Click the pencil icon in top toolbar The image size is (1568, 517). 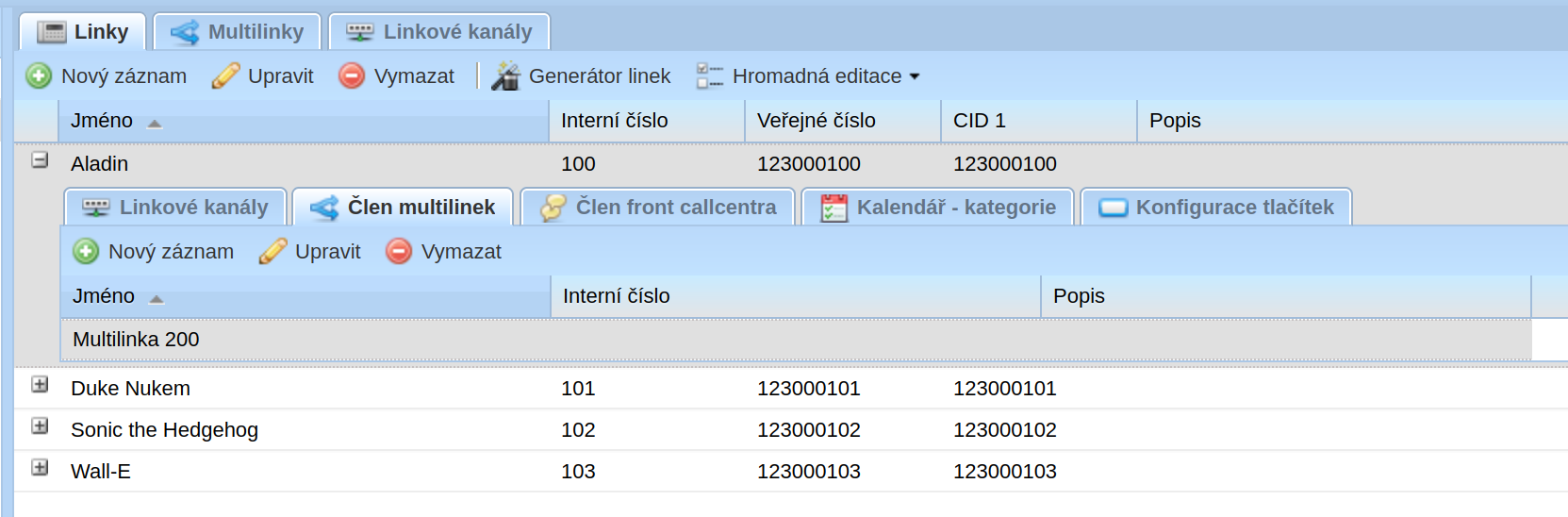click(225, 75)
